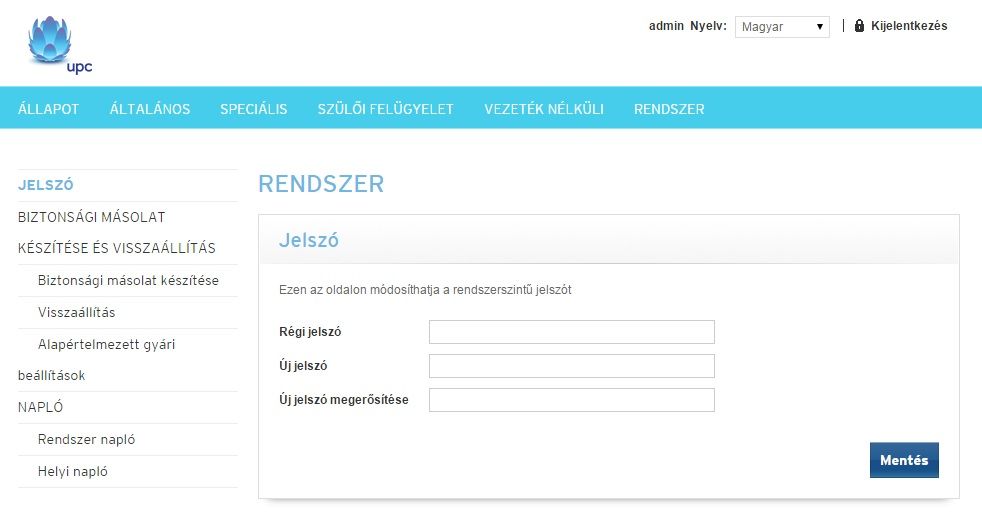Image resolution: width=982 pixels, height=529 pixels.
Task: Focus the Új jelszó input field
Action: 572,366
